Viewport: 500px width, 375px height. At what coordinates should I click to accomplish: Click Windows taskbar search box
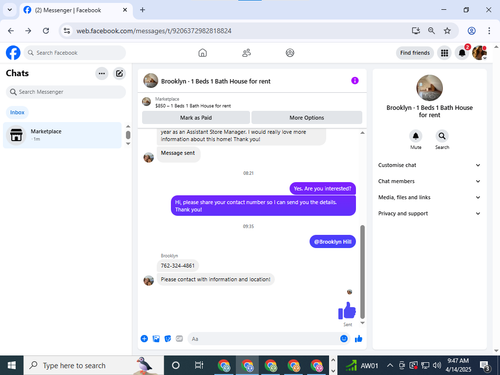tap(93, 365)
